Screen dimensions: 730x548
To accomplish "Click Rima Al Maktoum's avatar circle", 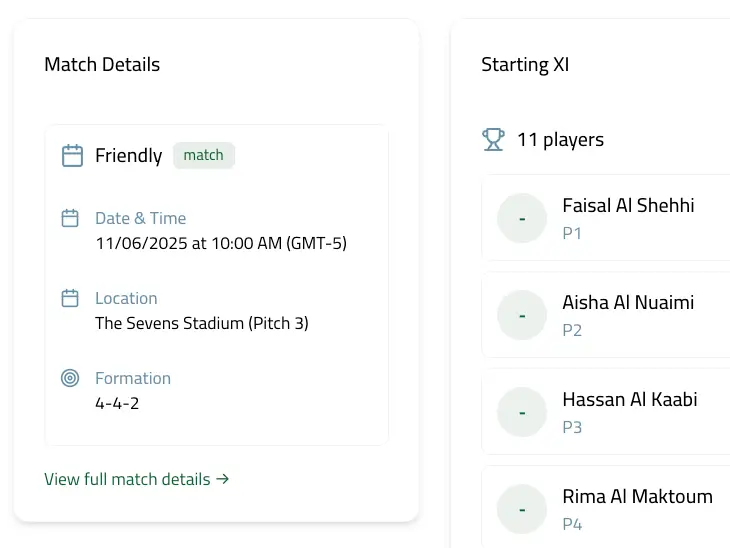I will (522, 509).
